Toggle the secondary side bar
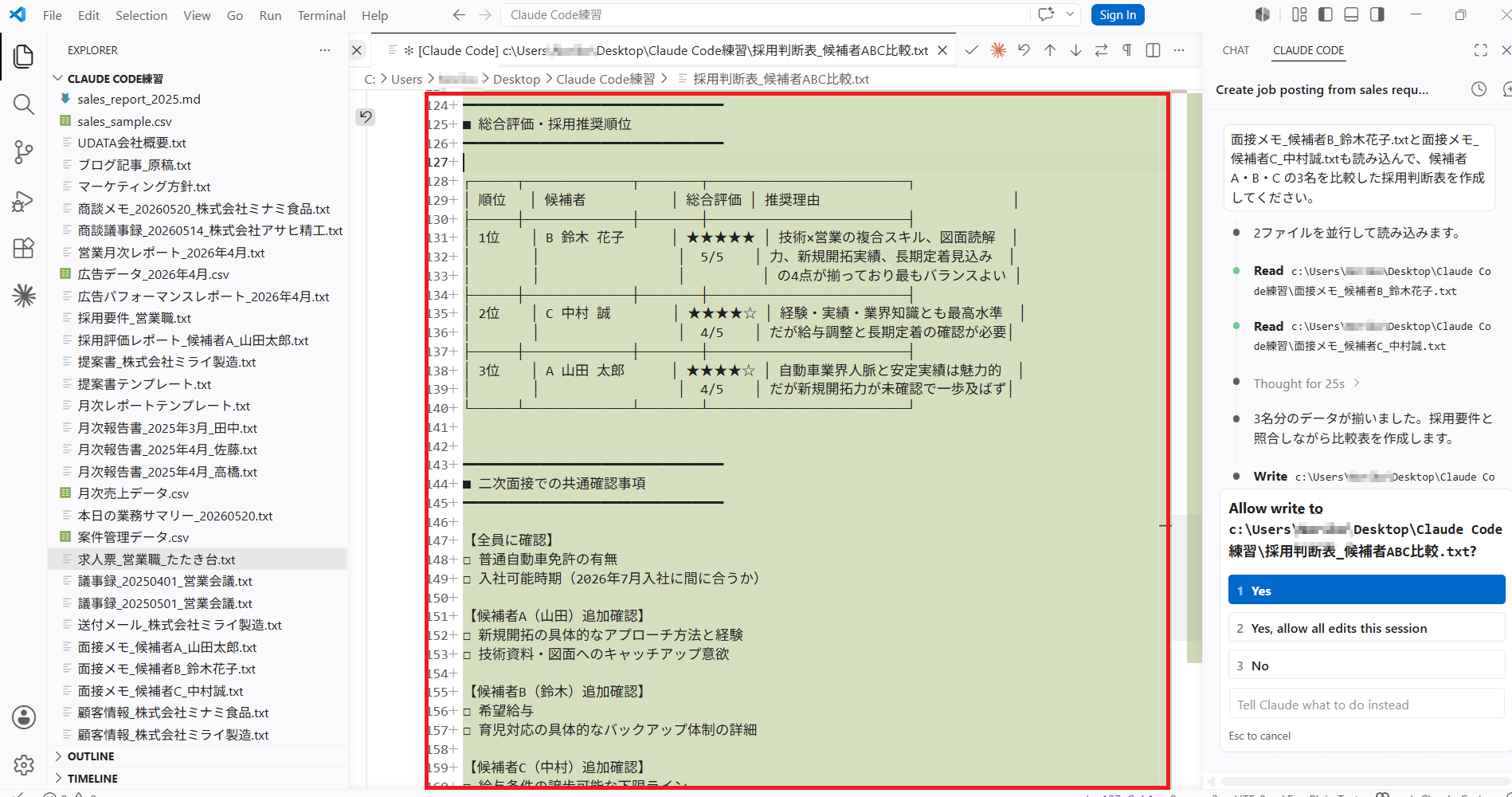 (1377, 14)
